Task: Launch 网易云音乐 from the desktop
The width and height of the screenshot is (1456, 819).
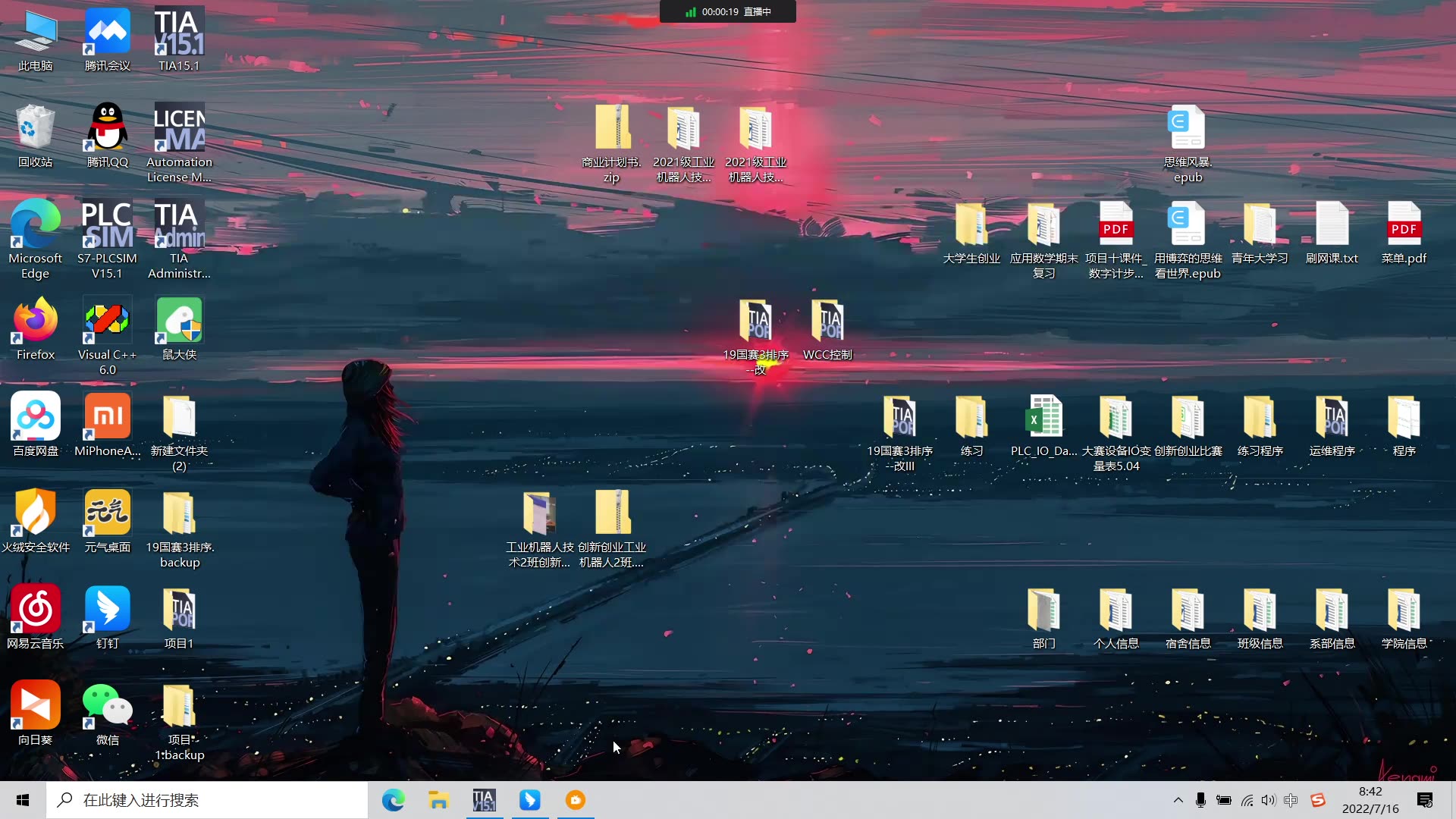Action: click(36, 617)
